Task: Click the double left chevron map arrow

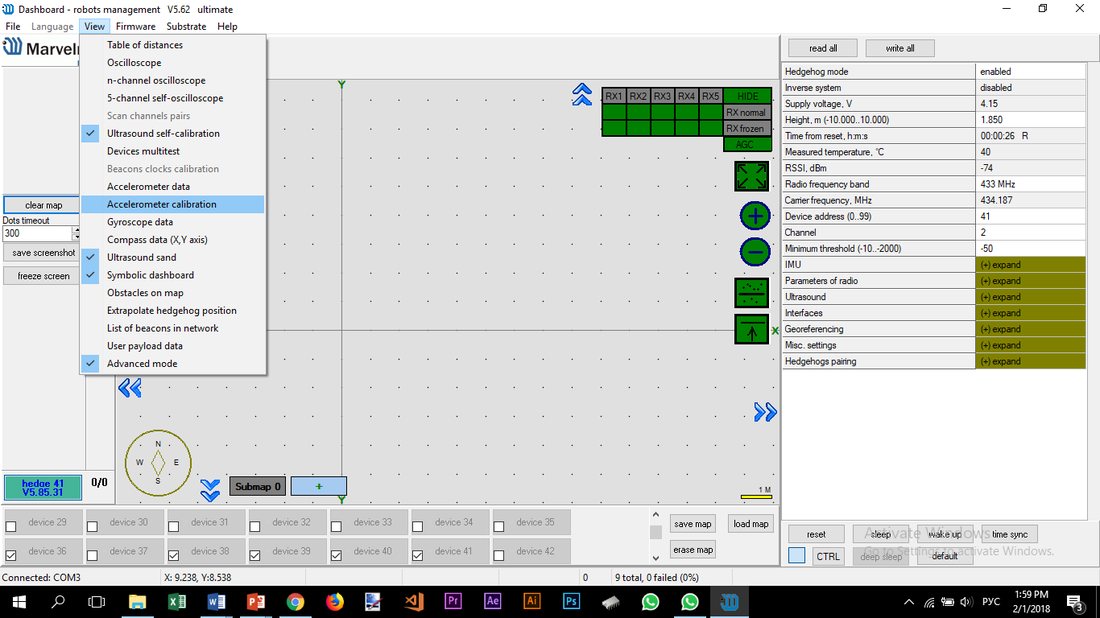Action: coord(130,388)
